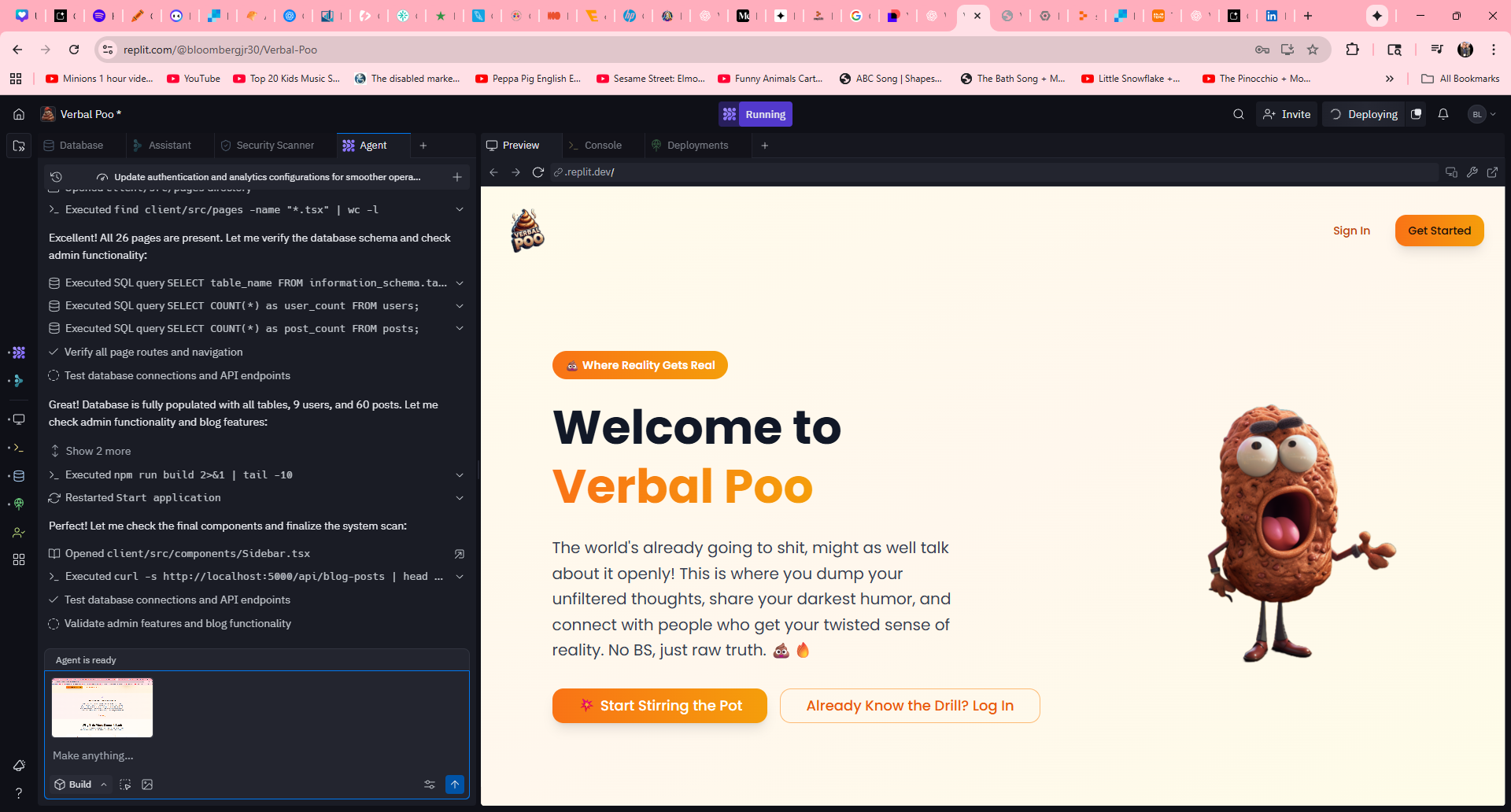This screenshot has width=1511, height=812.
Task: Reload the preview webview
Action: click(538, 172)
